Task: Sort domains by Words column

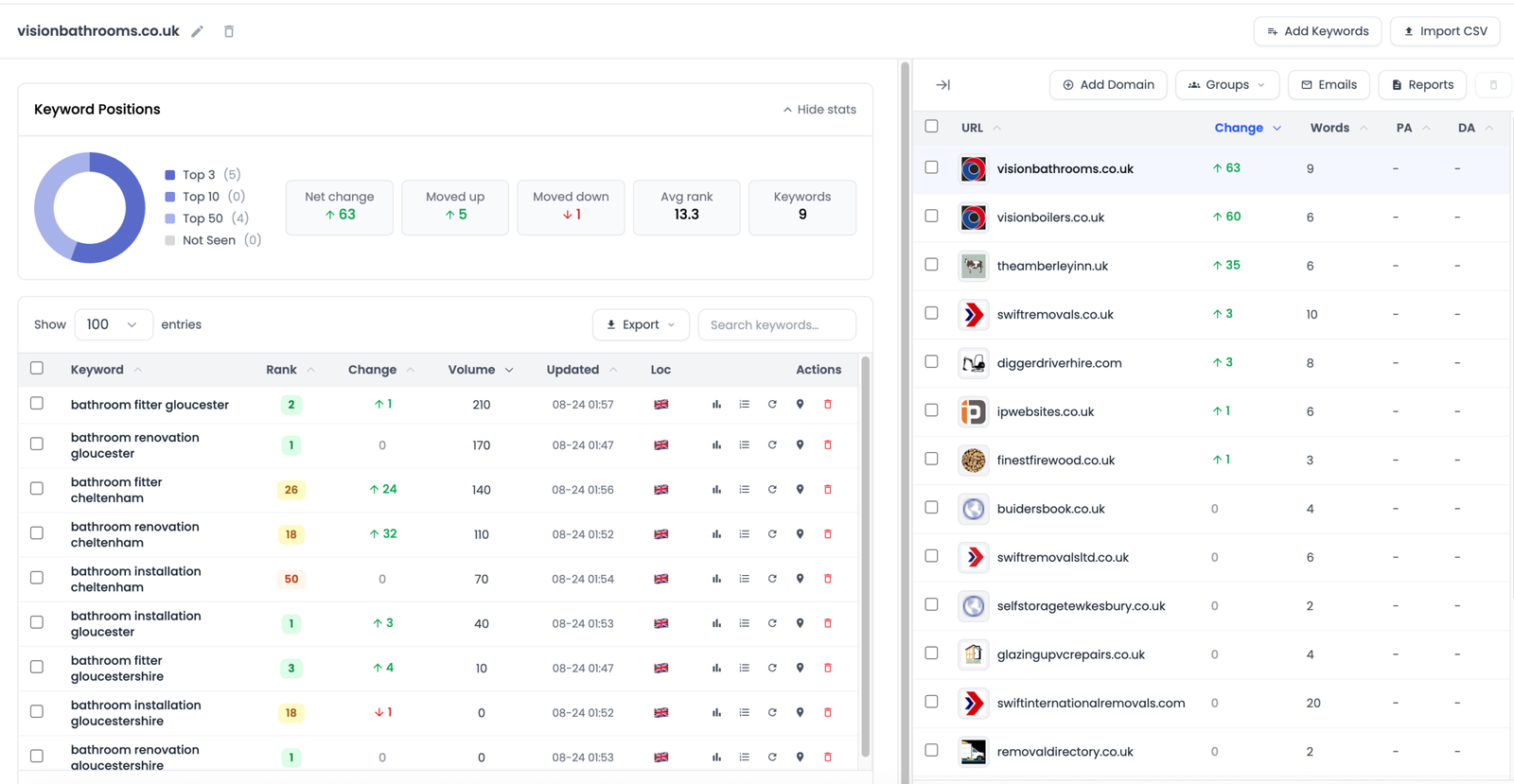Action: (1339, 128)
